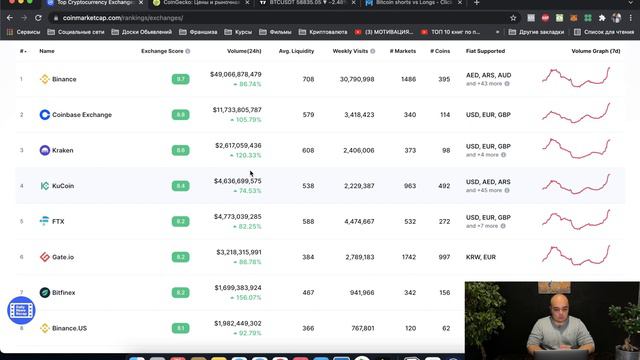Click the red AdBlock extension icon

(545, 18)
